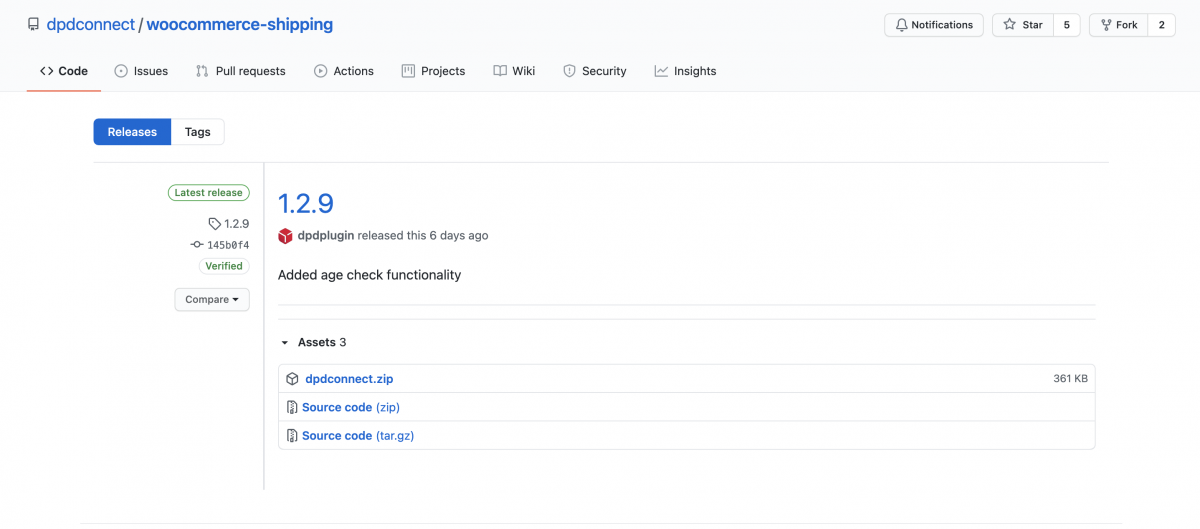This screenshot has height=529, width=1200.
Task: Download the dpdconnect.zip asset
Action: click(349, 379)
